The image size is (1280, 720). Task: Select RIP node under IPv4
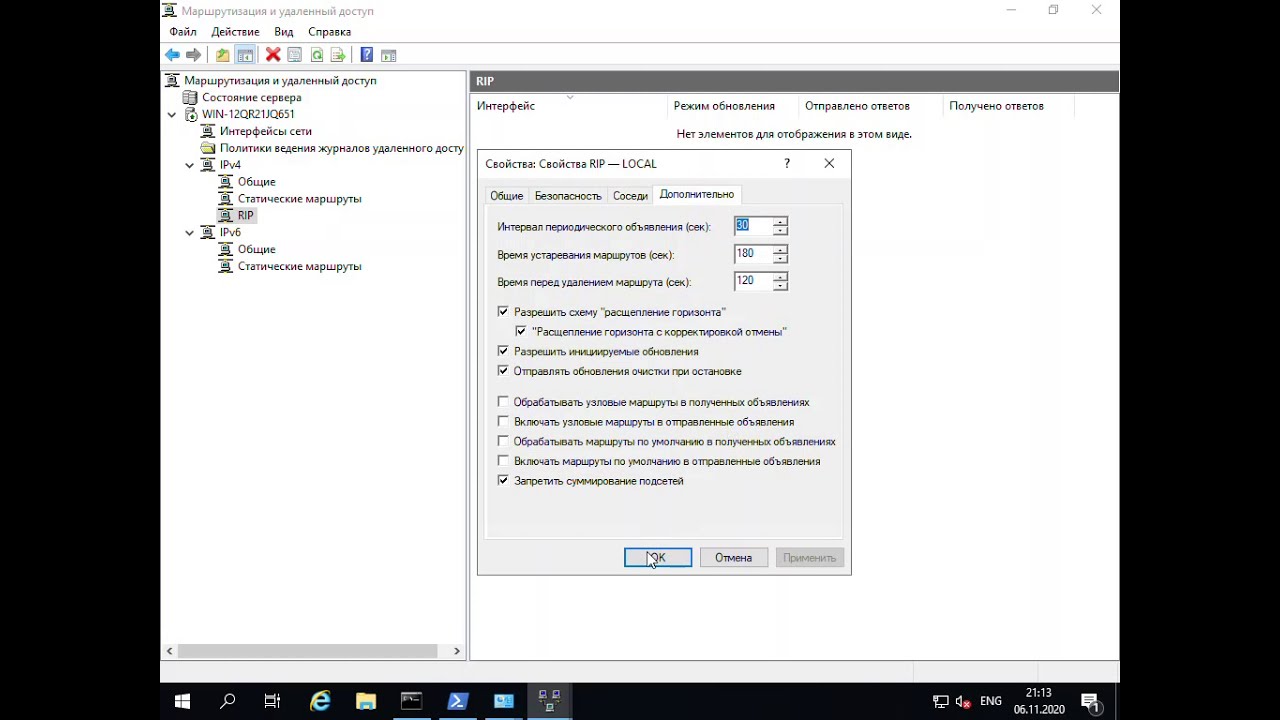245,215
